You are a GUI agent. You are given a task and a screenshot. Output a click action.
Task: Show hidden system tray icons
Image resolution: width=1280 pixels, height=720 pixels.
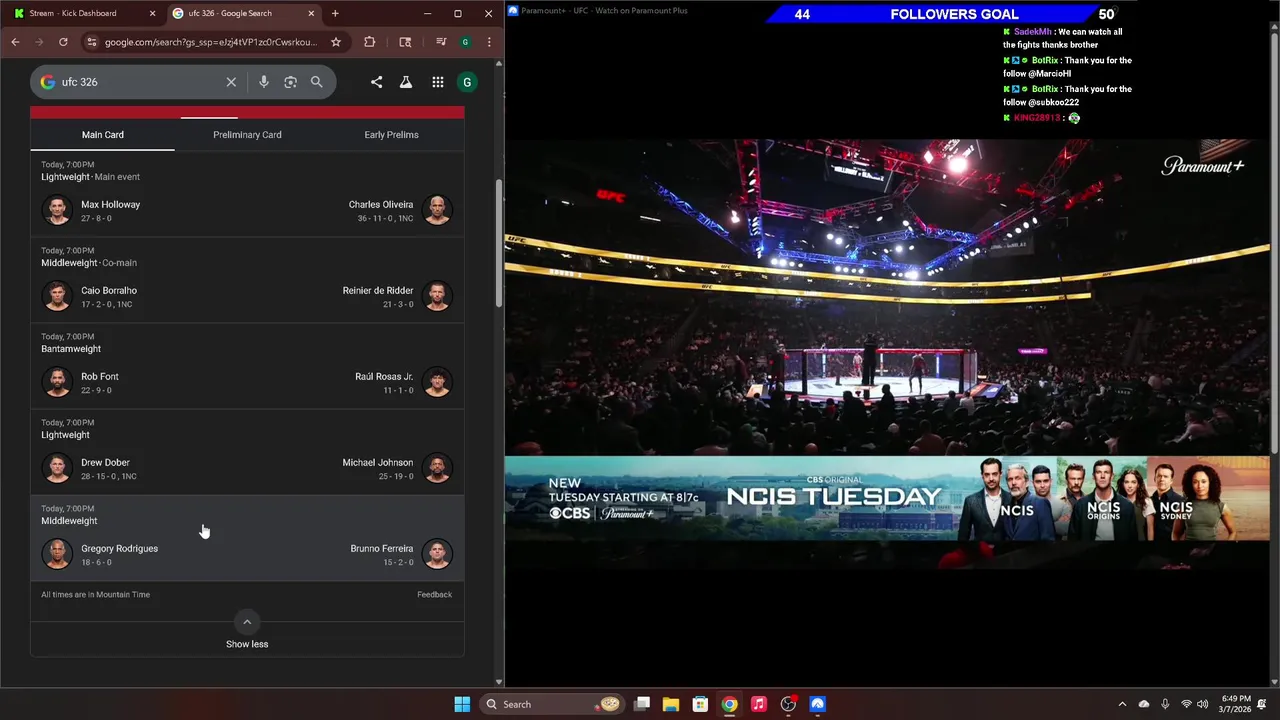coord(1122,704)
